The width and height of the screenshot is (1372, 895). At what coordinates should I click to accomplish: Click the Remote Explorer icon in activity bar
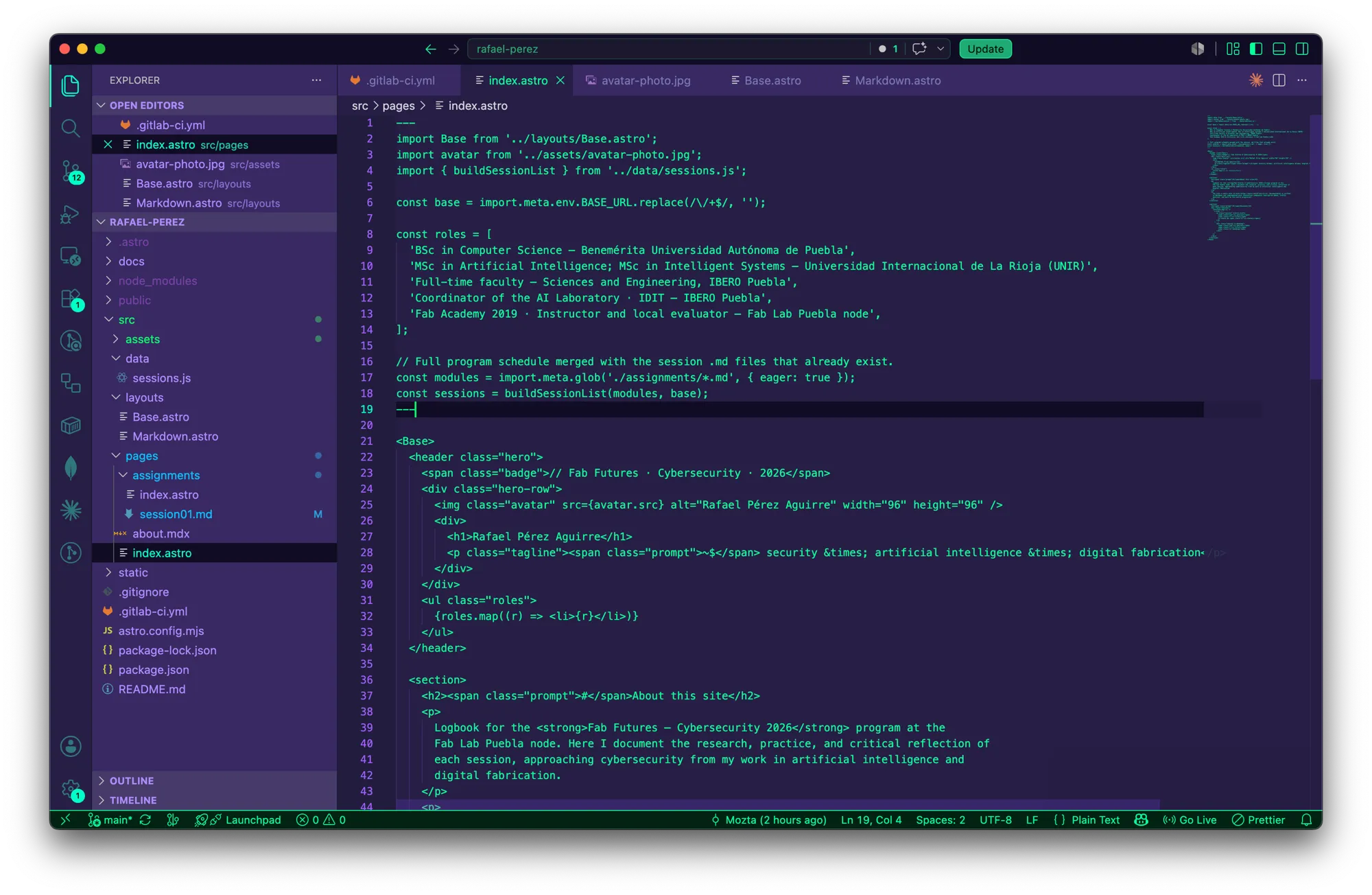[71, 257]
